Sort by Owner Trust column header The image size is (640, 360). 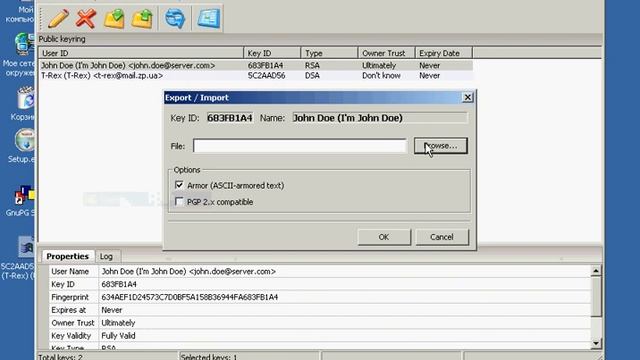pos(387,53)
